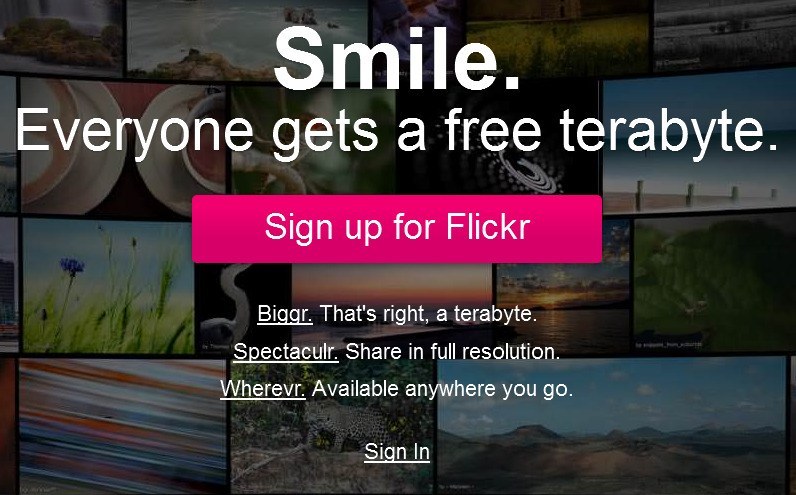Click the Sign up for Flickr button
796x495 pixels.
click(396, 229)
